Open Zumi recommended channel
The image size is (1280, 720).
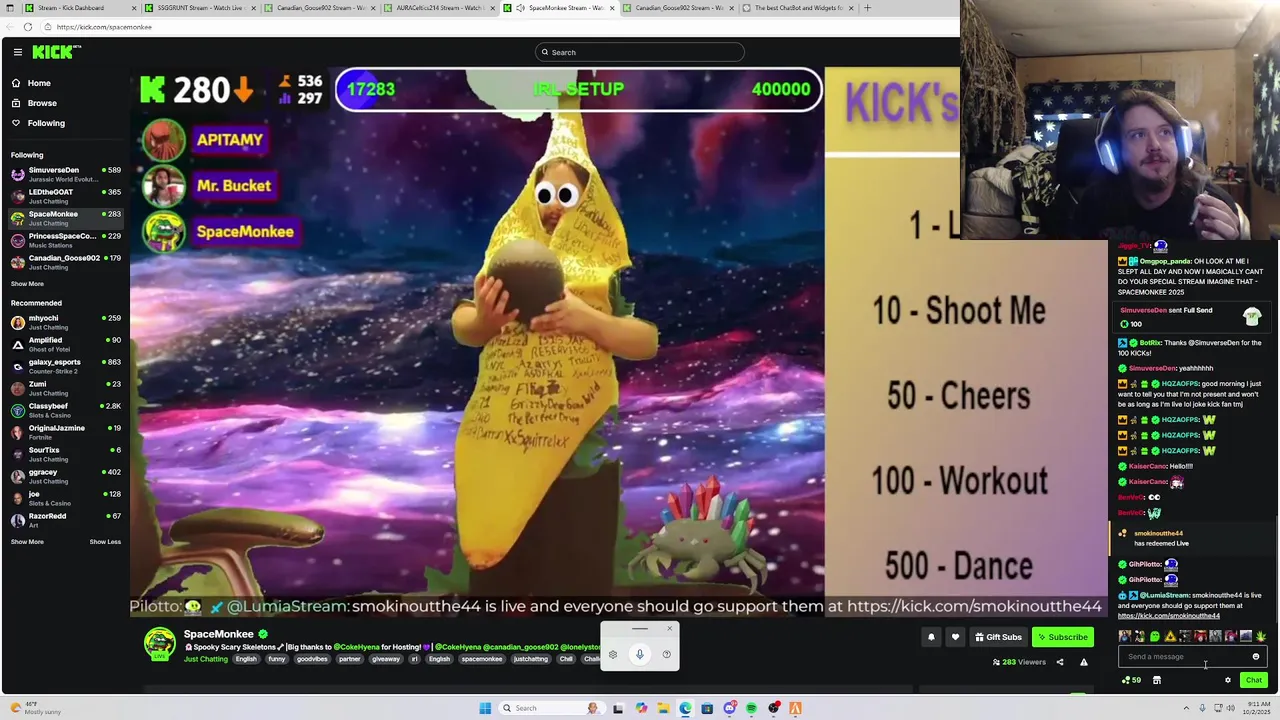[65, 388]
